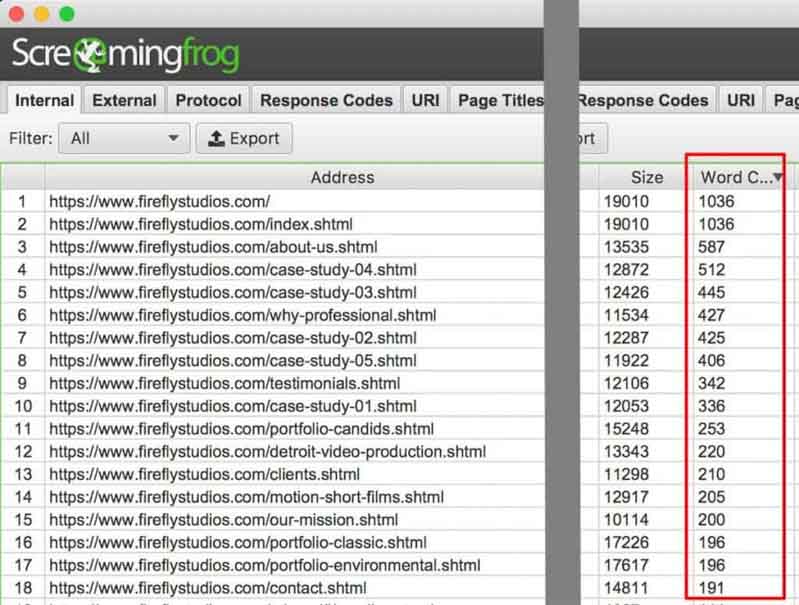Click the our-mission.shtml address row
Viewport: 799px width, 605px height.
tap(223, 520)
